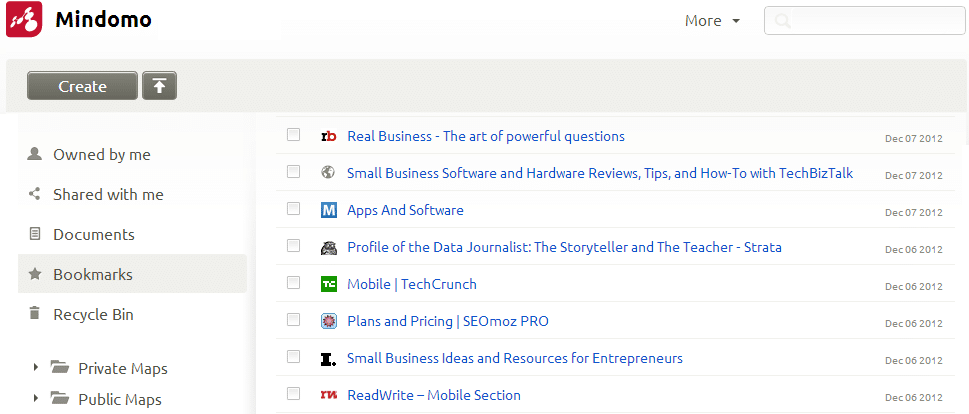This screenshot has width=969, height=414.
Task: Click the SEOmoz PRO favicon icon
Action: tap(329, 321)
